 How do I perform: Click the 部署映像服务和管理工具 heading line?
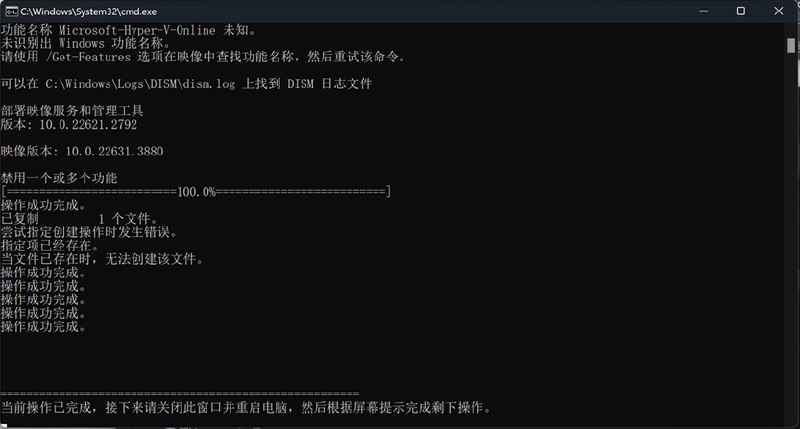pyautogui.click(x=72, y=111)
